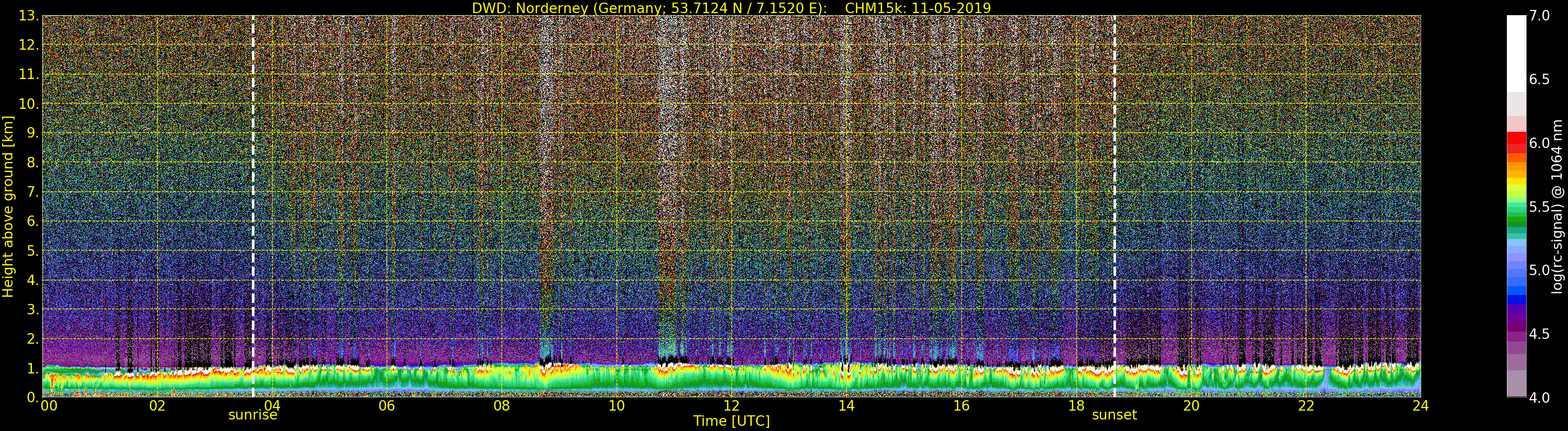Click the height-axis tick label '11.'
This screenshot has height=431, width=1568.
tap(29, 74)
